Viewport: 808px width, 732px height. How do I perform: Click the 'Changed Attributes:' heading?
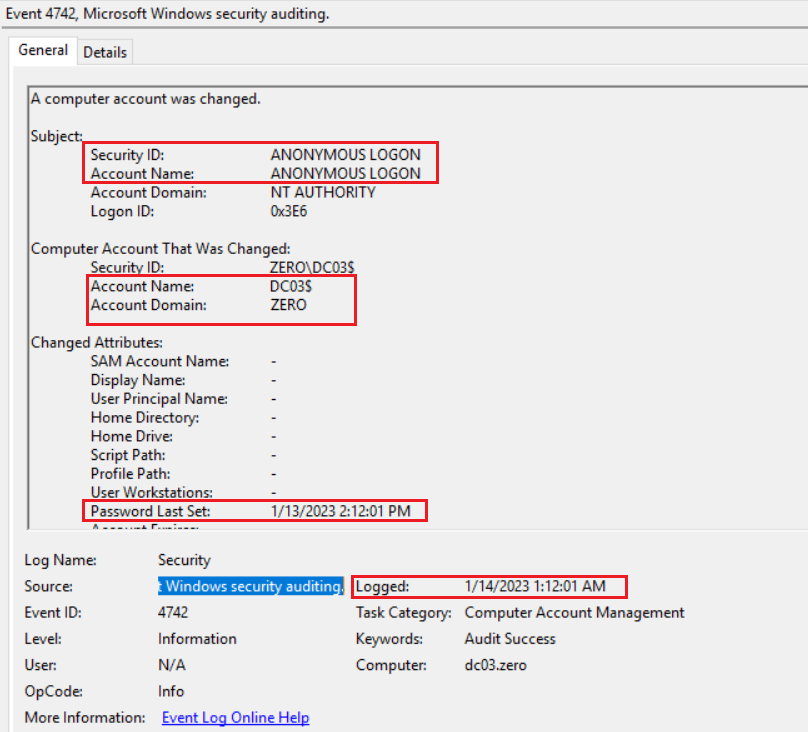[x=97, y=343]
